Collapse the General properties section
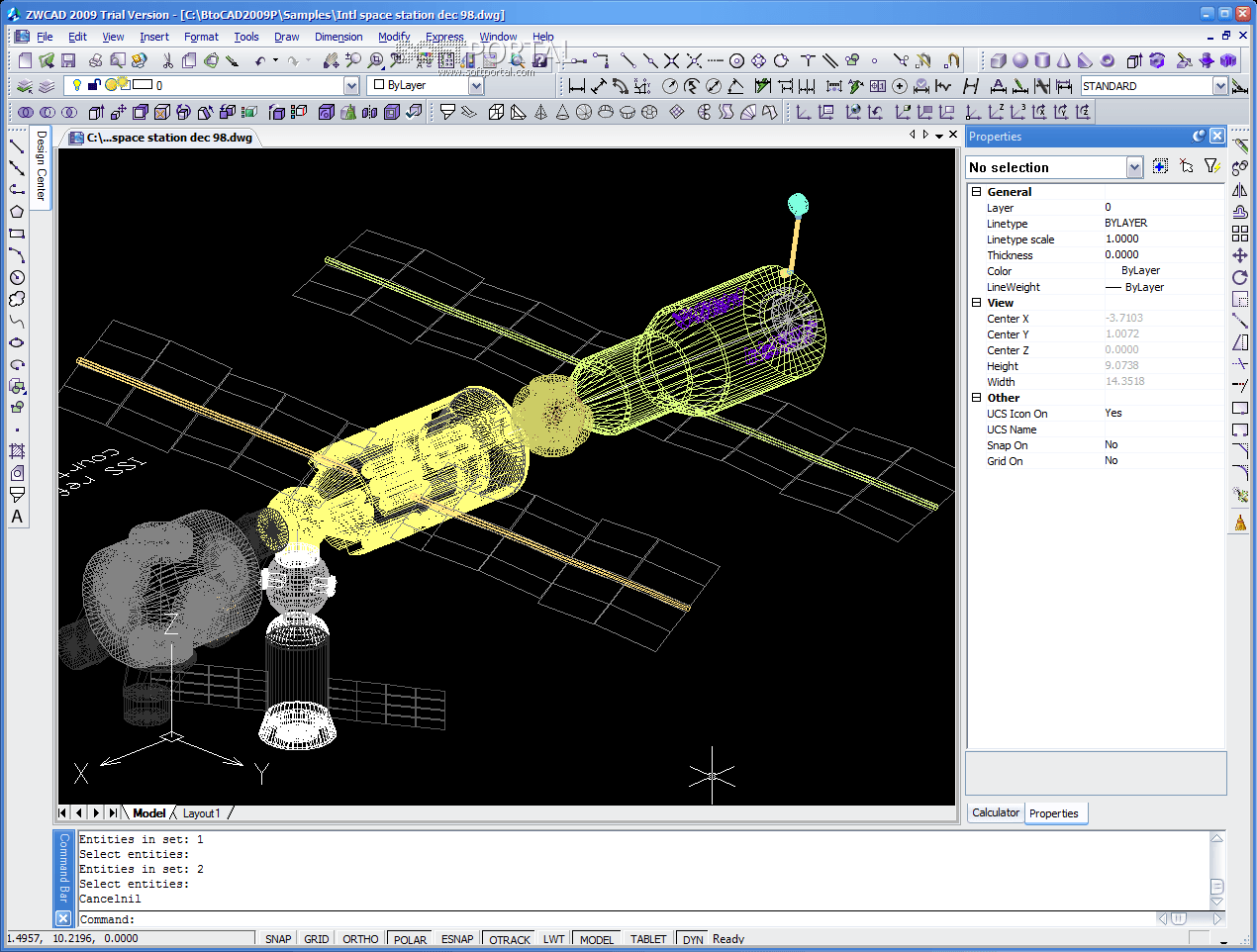1257x952 pixels. [976, 192]
